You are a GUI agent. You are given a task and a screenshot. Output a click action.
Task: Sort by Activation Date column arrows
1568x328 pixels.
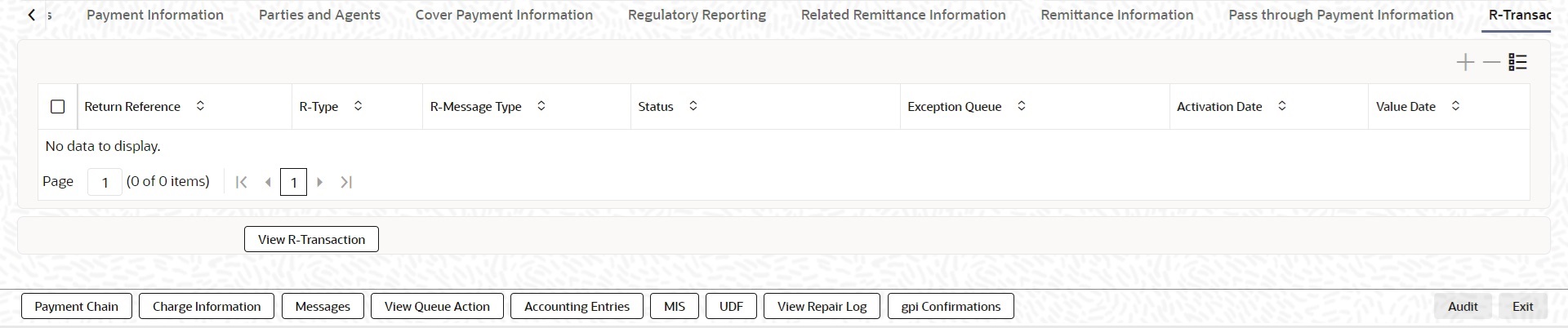pyautogui.click(x=1281, y=106)
